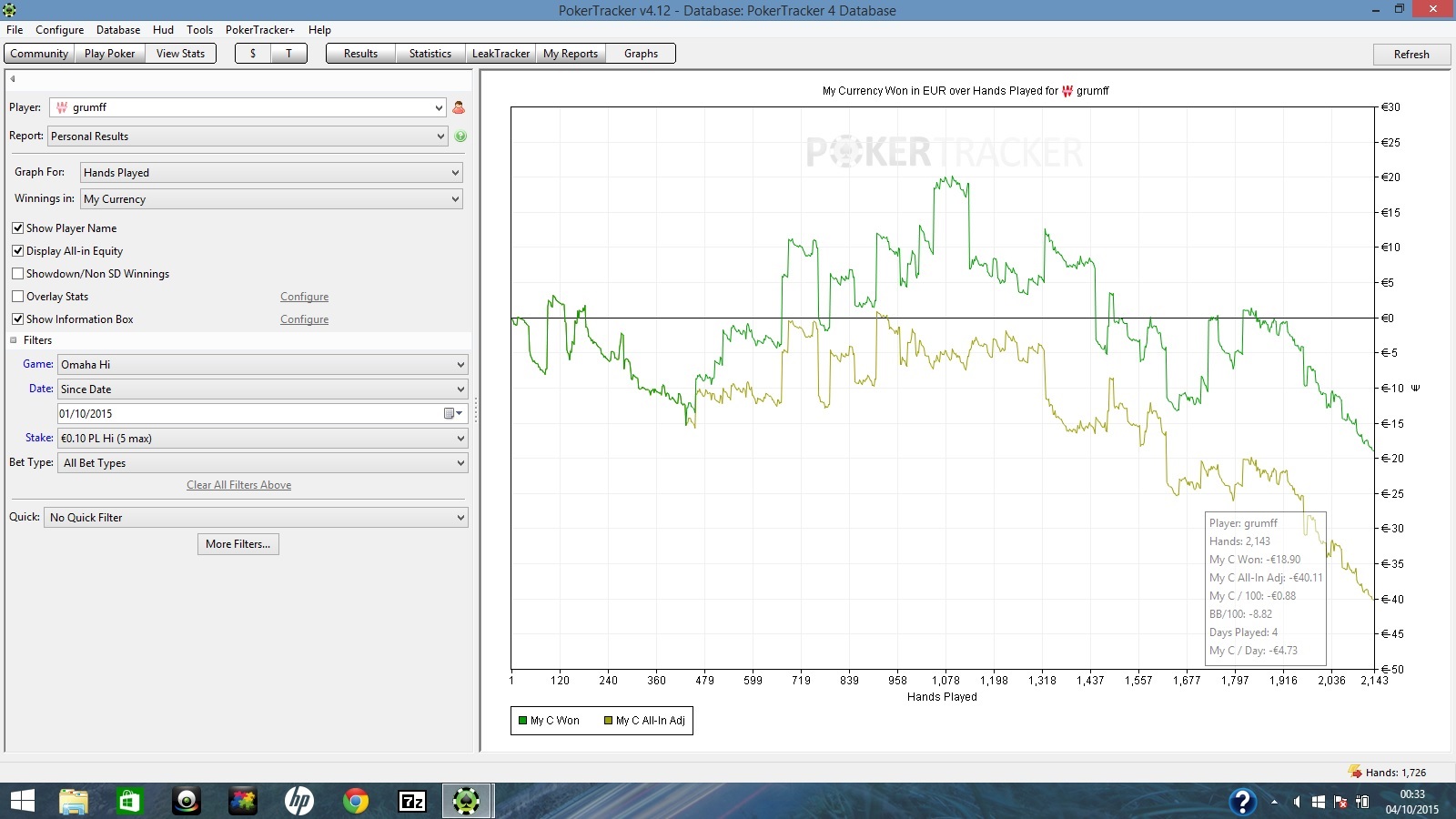
Task: Switch to the Statistics tab
Action: 430,54
